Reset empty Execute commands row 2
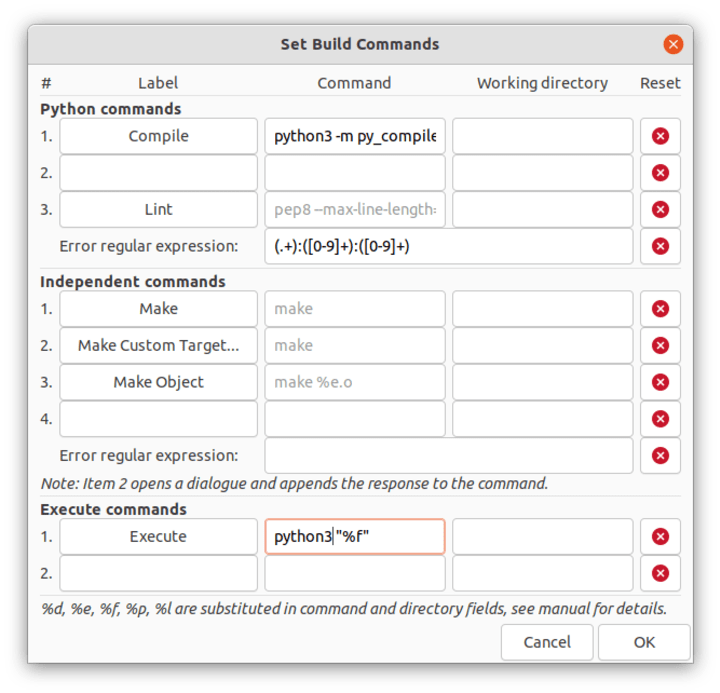The height and width of the screenshot is (693, 720). click(x=660, y=573)
